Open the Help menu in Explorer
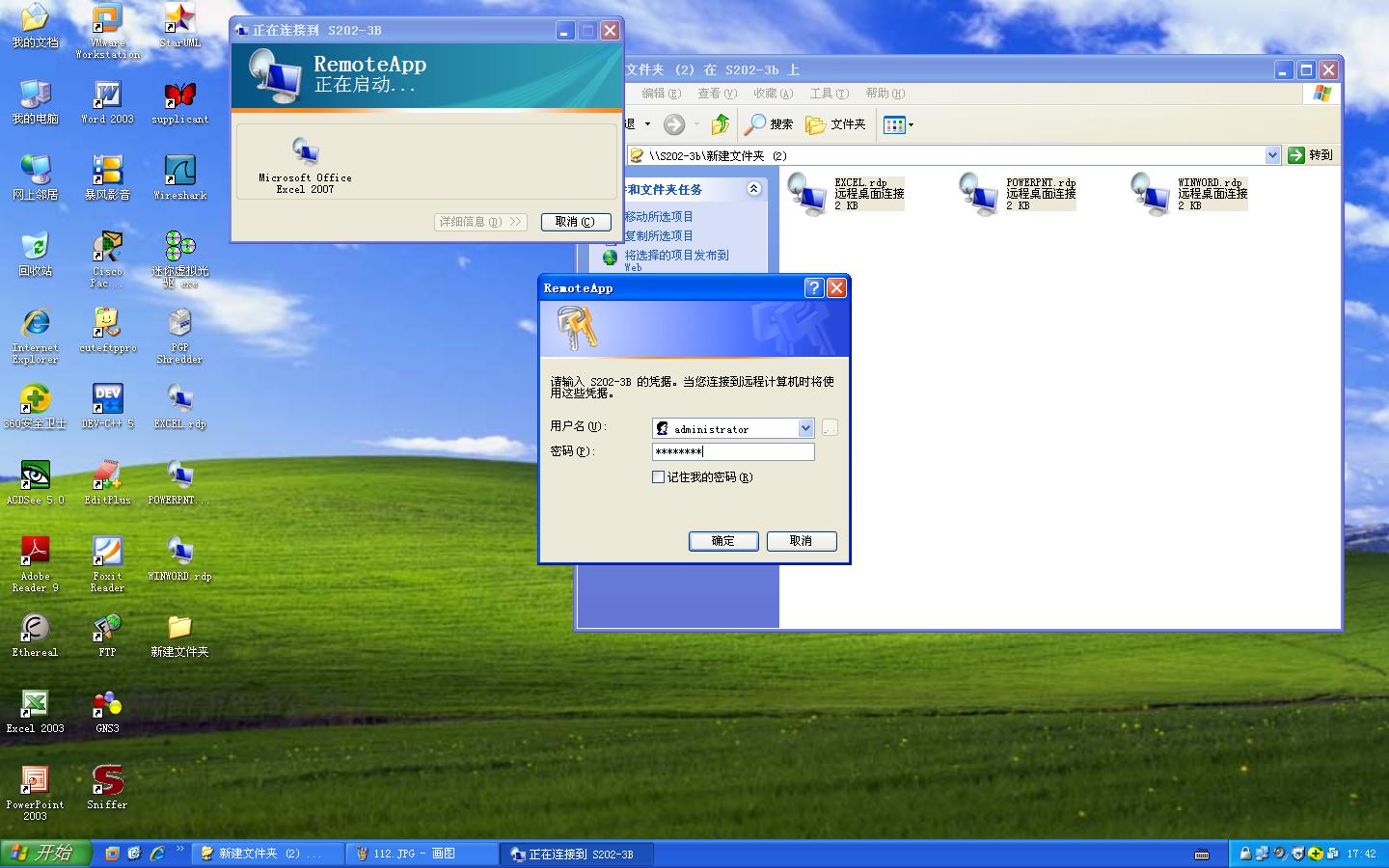1389x868 pixels. tap(885, 94)
